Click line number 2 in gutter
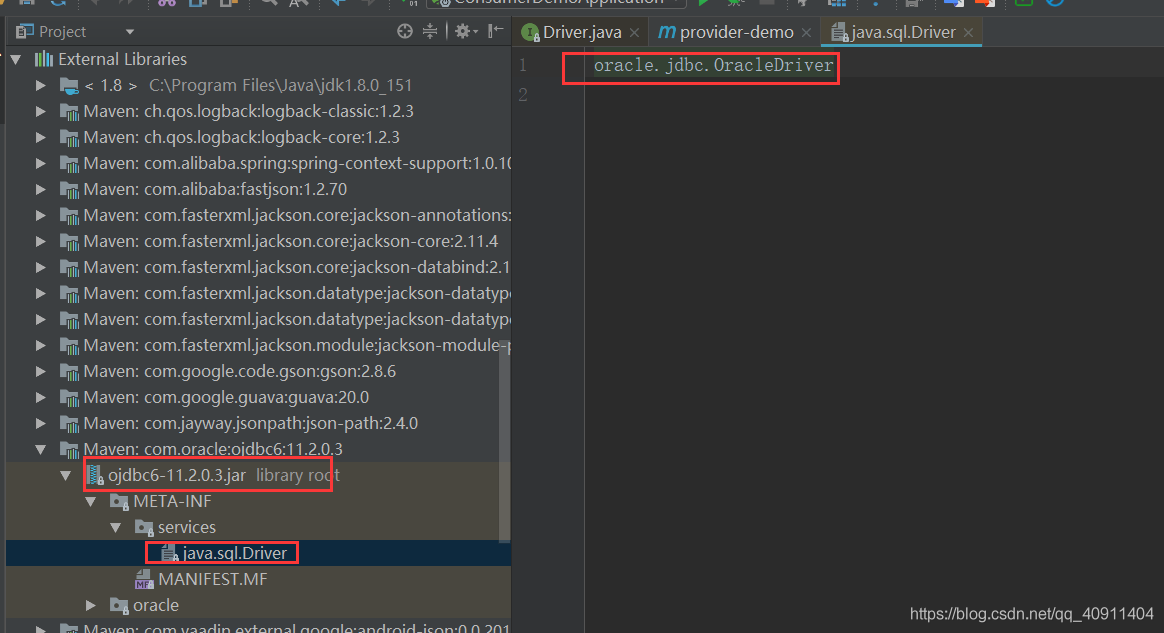The height and width of the screenshot is (633, 1164). [523, 95]
